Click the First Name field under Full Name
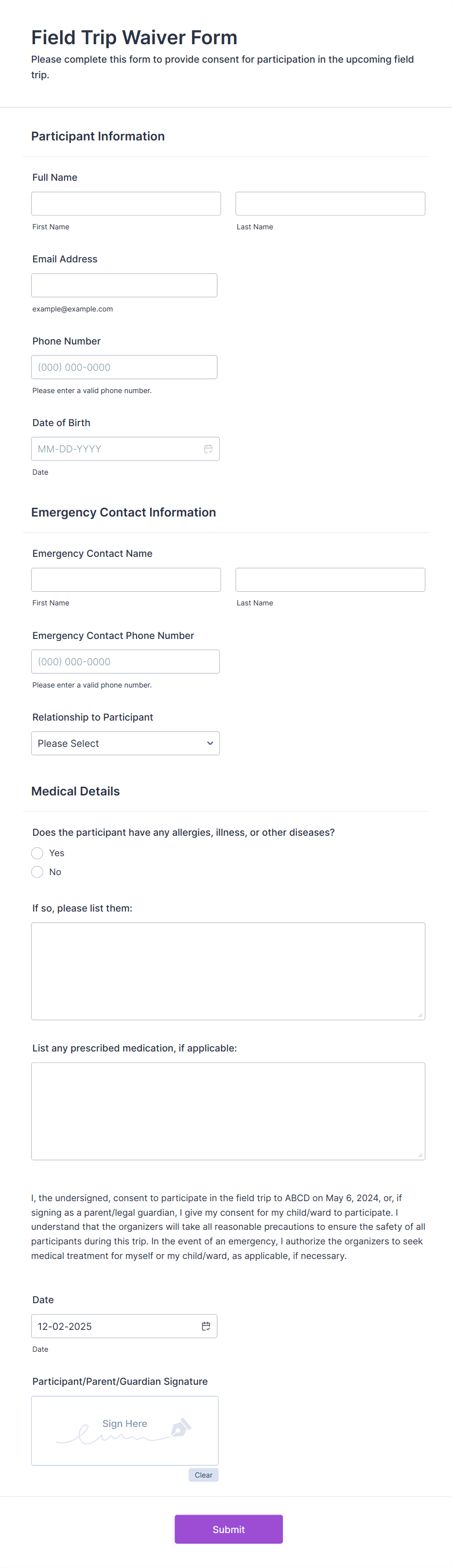This screenshot has height=1568, width=452. [125, 203]
